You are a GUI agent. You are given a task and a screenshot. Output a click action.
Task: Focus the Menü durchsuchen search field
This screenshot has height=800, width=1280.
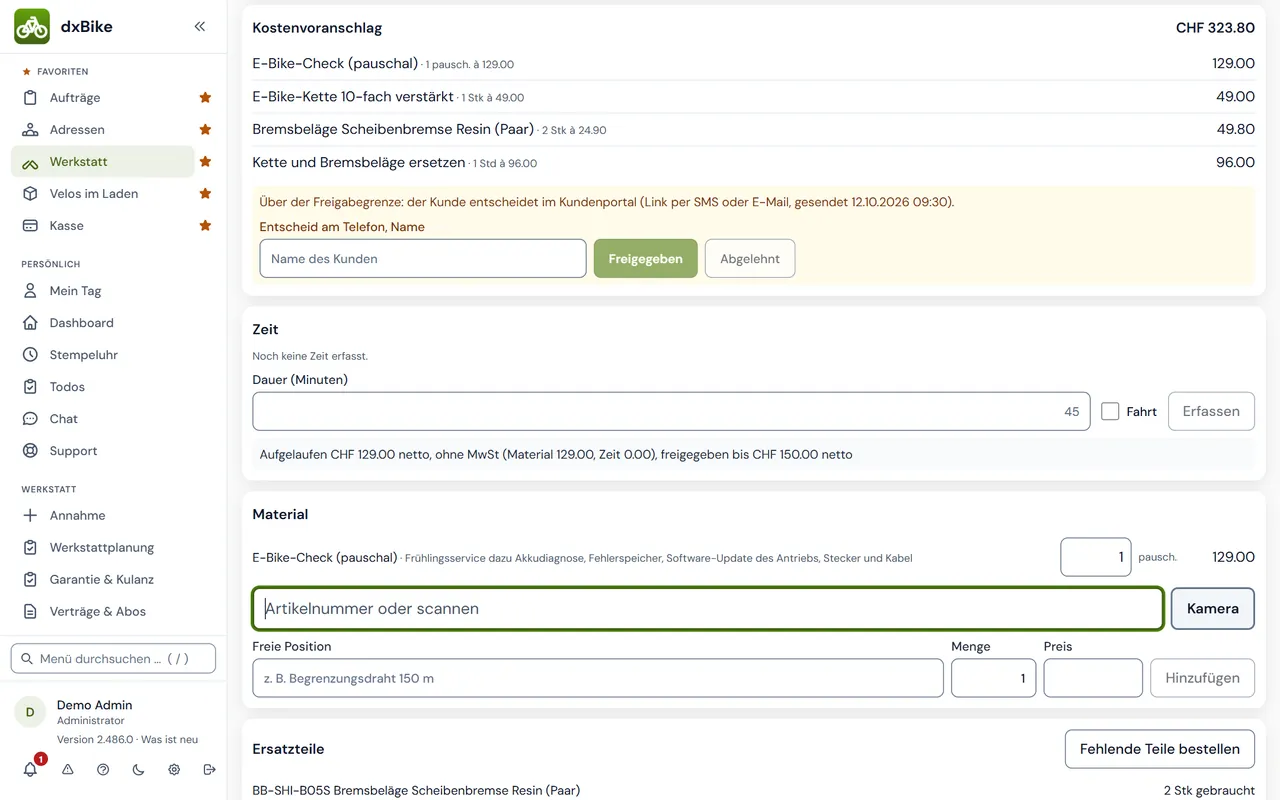(113, 658)
